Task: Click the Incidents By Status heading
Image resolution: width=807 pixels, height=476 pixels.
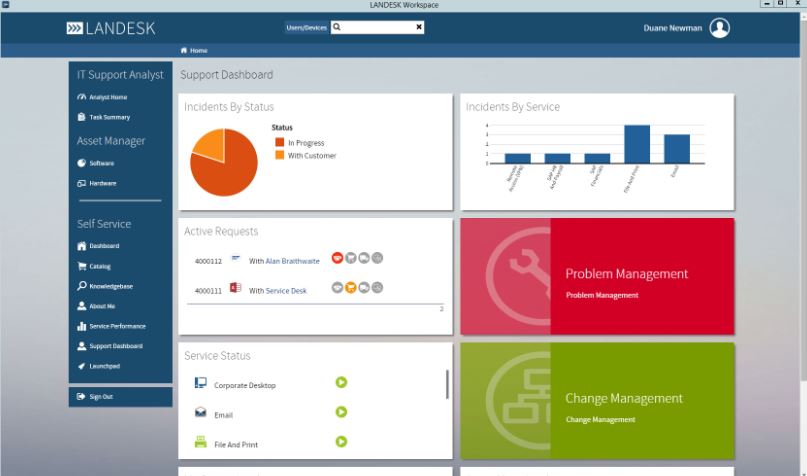Action: coord(229,107)
